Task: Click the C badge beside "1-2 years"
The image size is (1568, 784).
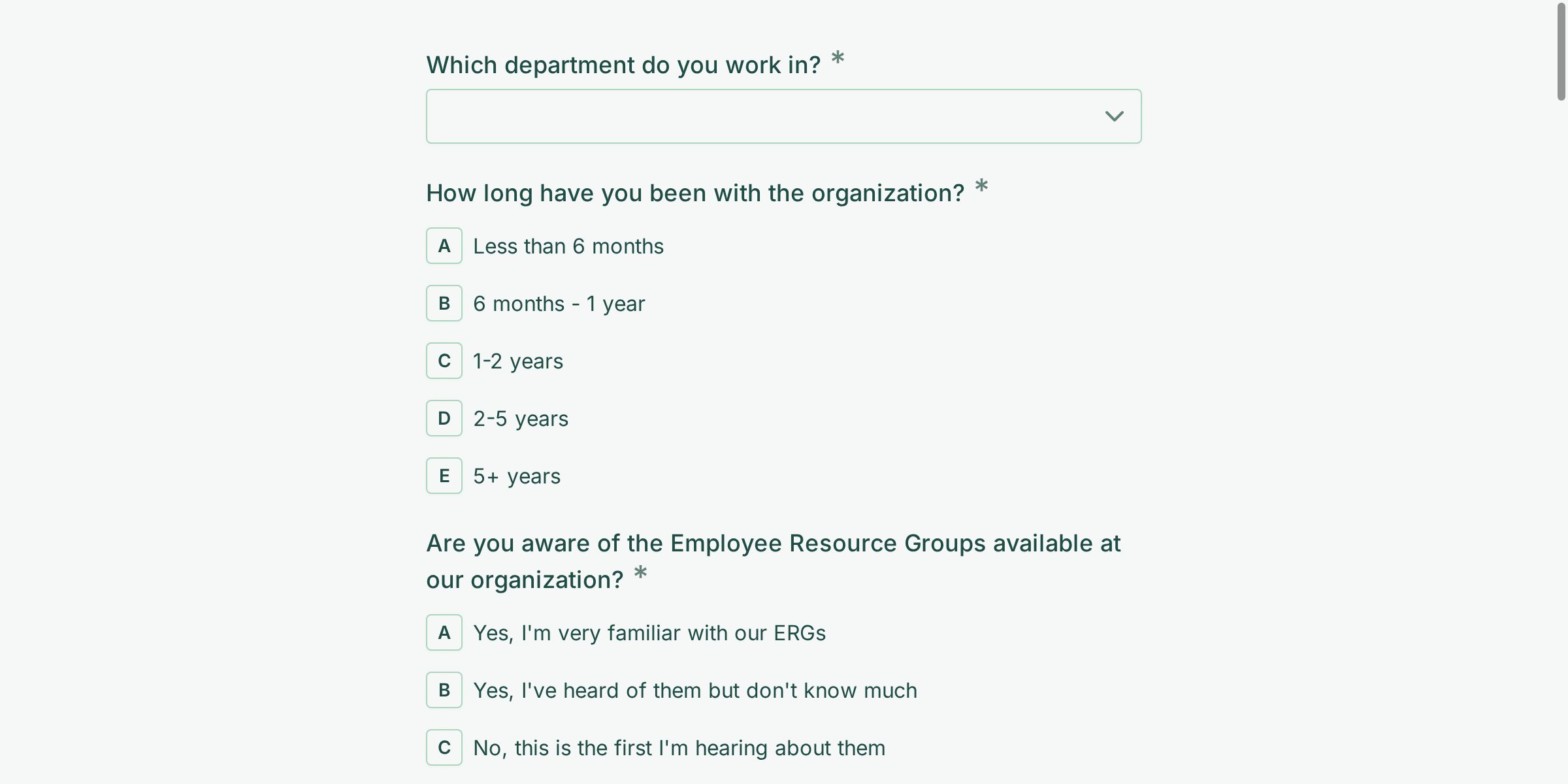Action: (x=444, y=361)
